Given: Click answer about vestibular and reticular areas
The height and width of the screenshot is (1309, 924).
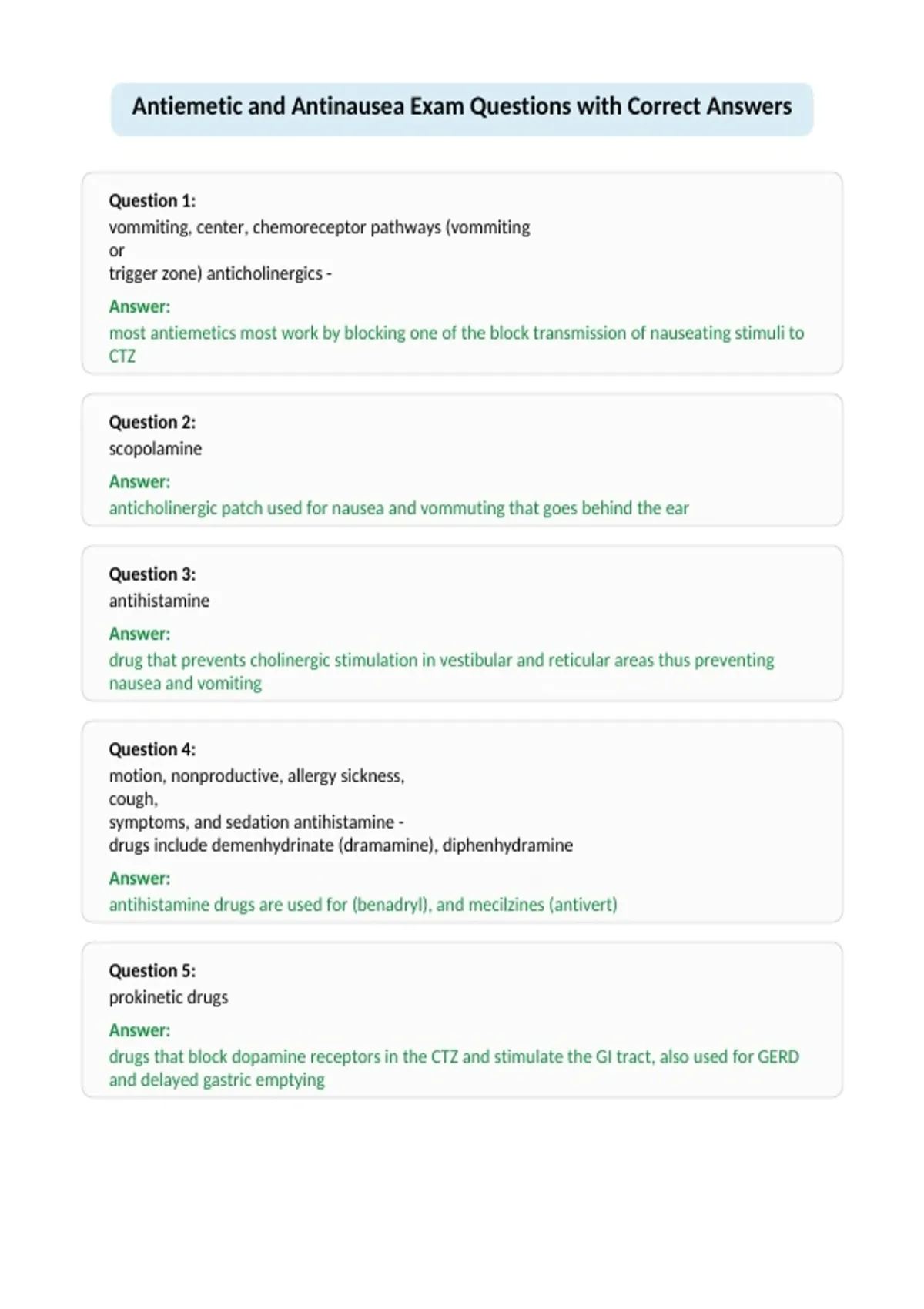Looking at the screenshot, I should coord(441,671).
